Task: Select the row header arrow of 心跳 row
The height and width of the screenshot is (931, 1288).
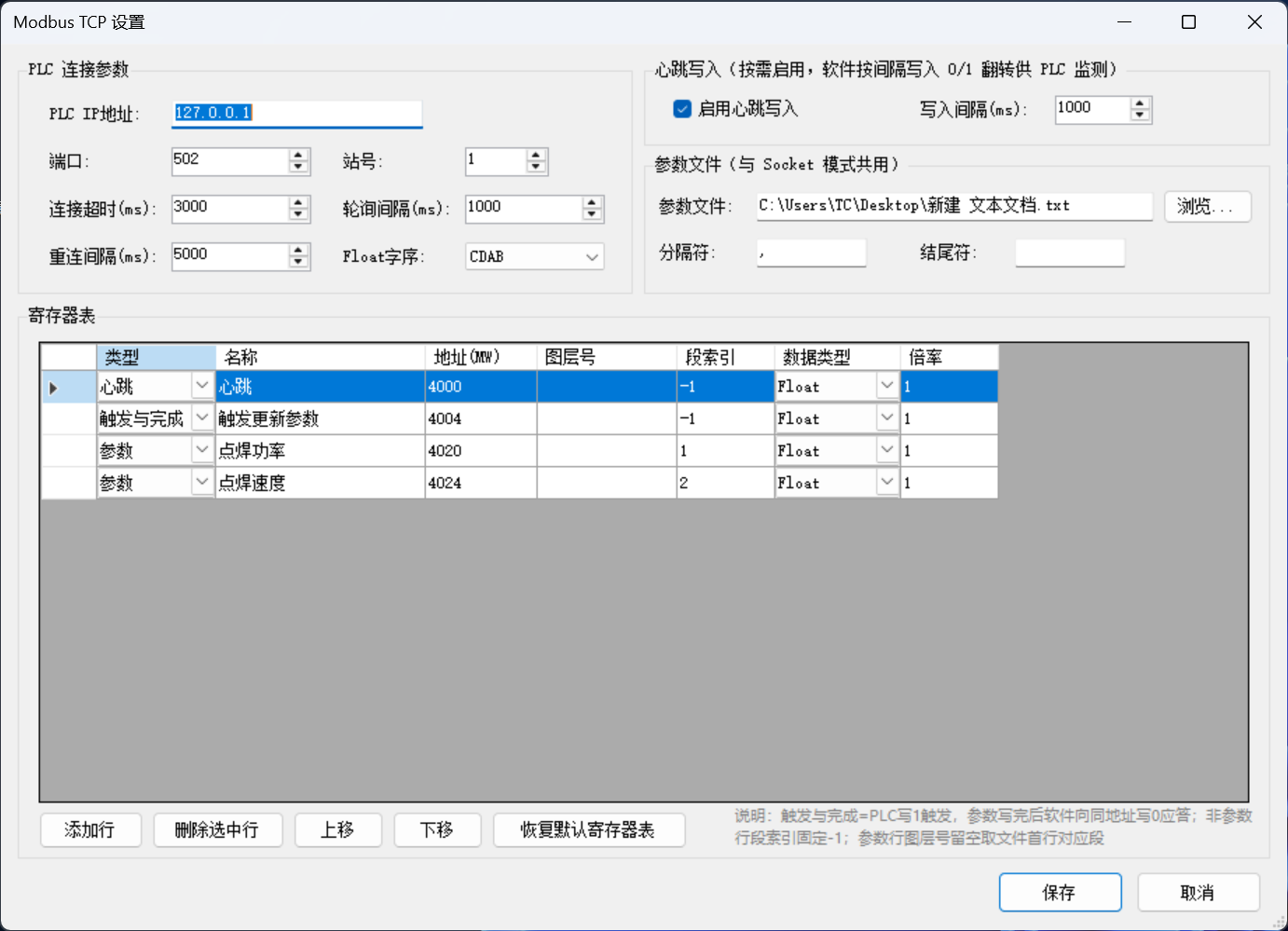Action: click(x=68, y=387)
